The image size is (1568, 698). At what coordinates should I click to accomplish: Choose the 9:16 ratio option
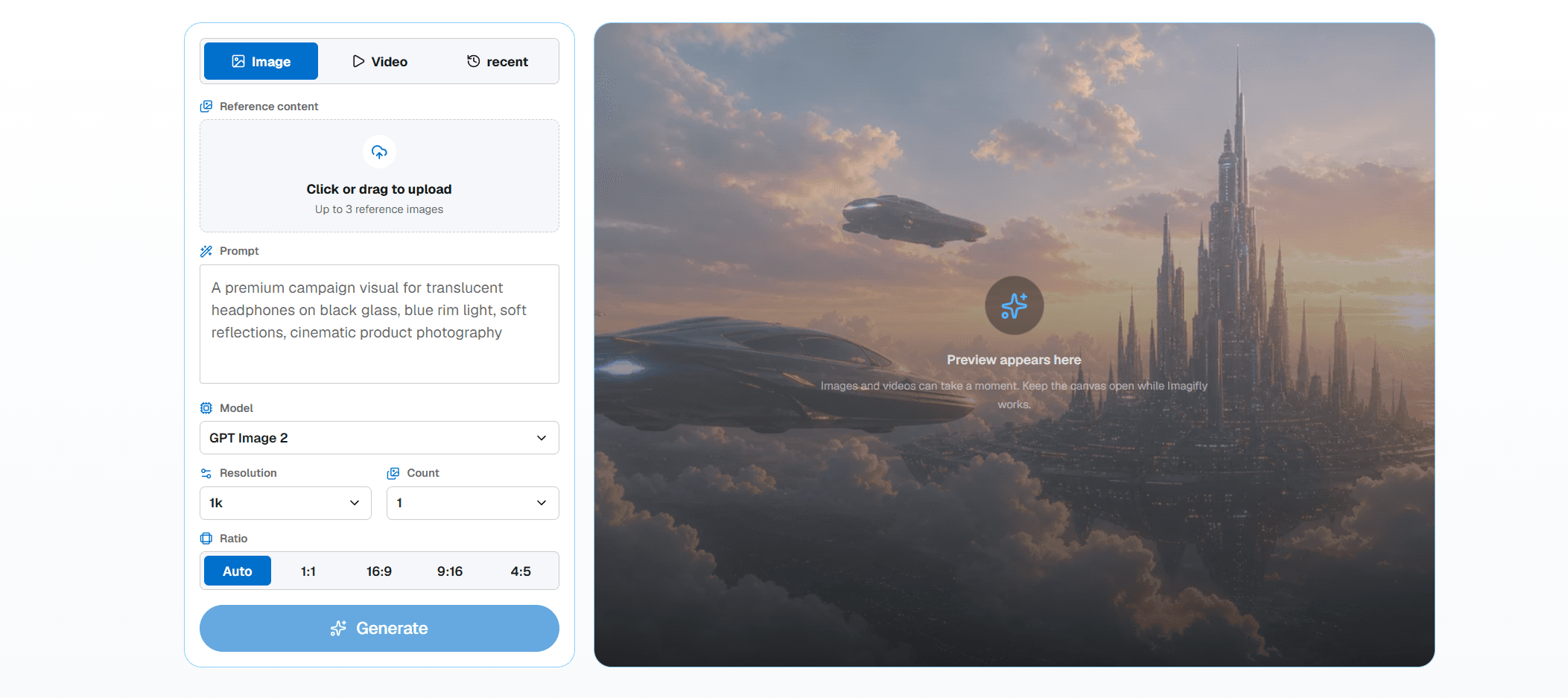click(450, 571)
